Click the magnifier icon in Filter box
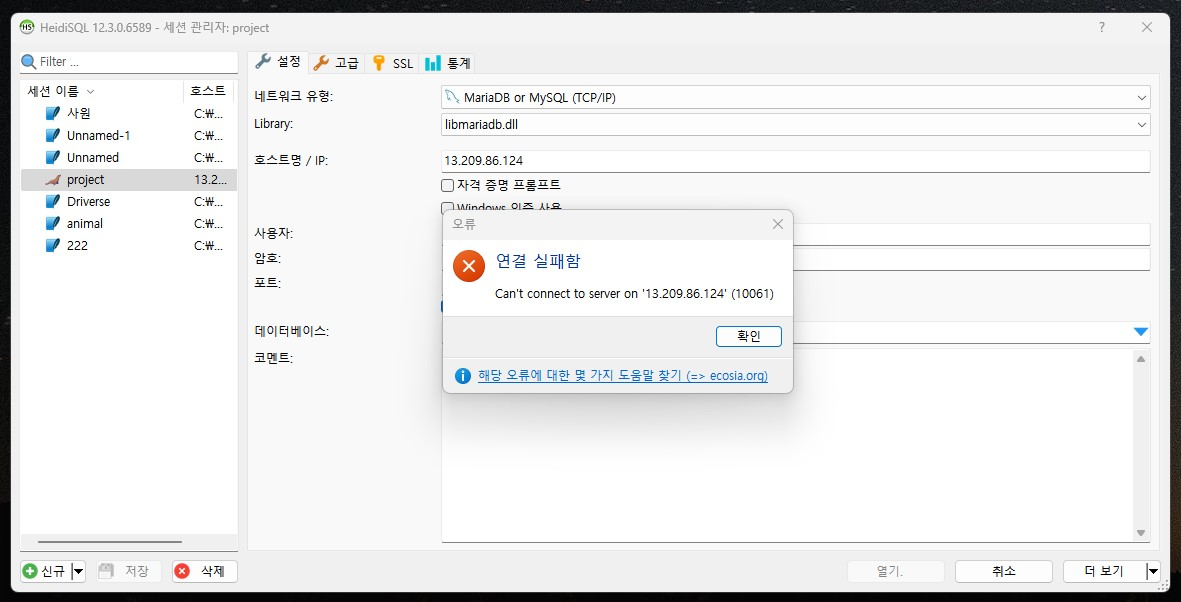1181x602 pixels. click(x=29, y=62)
